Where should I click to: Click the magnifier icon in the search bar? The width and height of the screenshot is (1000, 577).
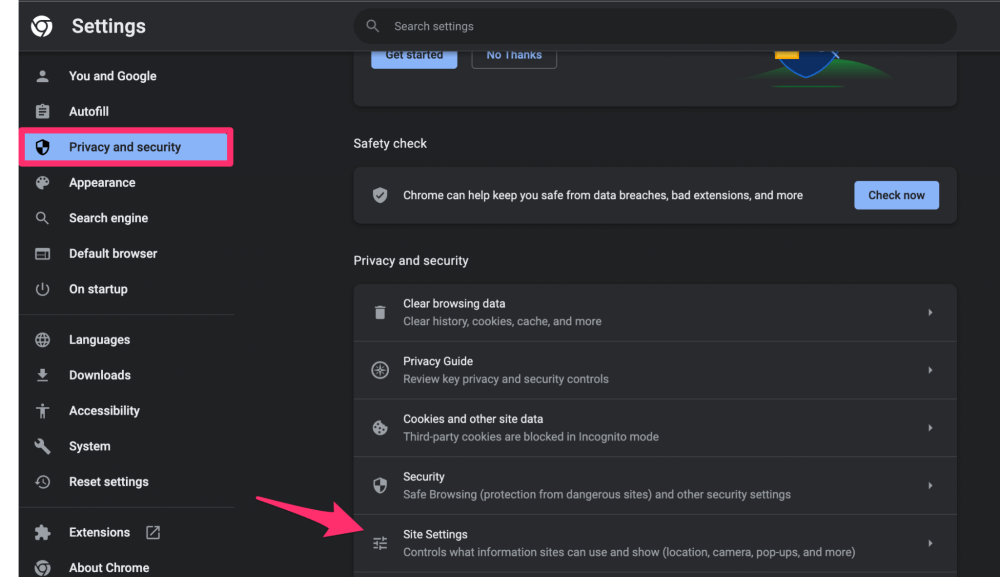pos(372,26)
